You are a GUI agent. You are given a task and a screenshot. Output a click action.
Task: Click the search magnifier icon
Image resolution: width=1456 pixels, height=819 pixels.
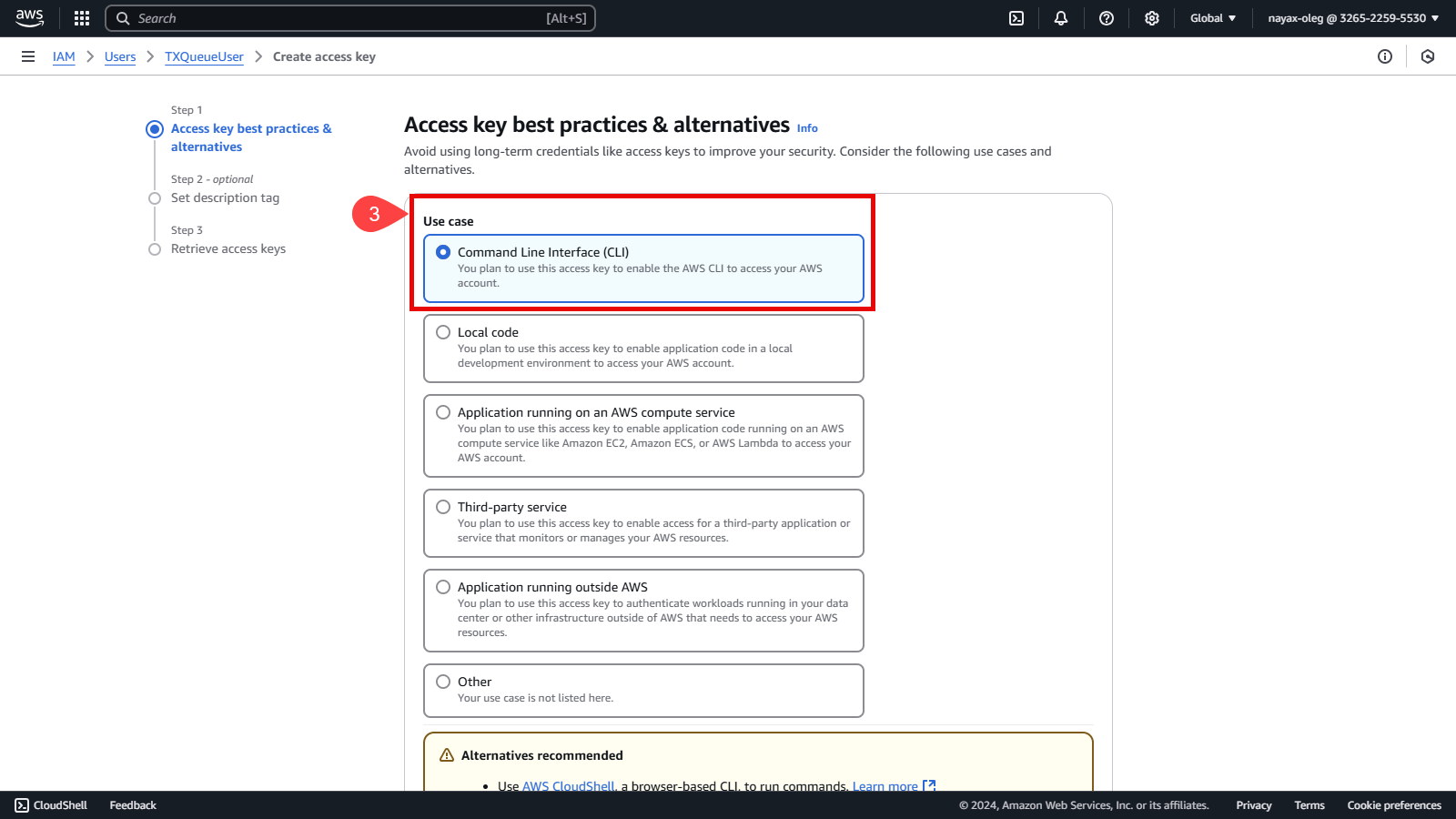click(123, 18)
